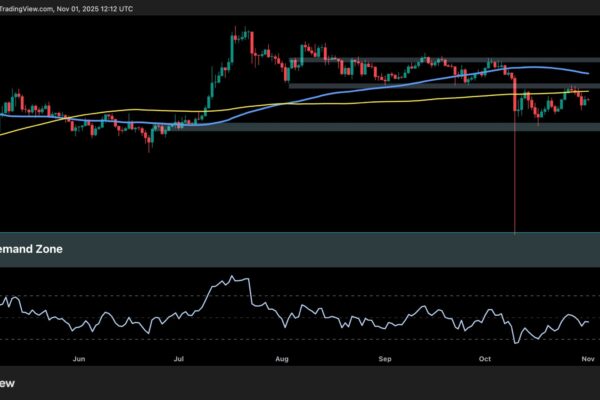600x400 pixels.
Task: Select the Jul label on time axis
Action: (x=182, y=357)
